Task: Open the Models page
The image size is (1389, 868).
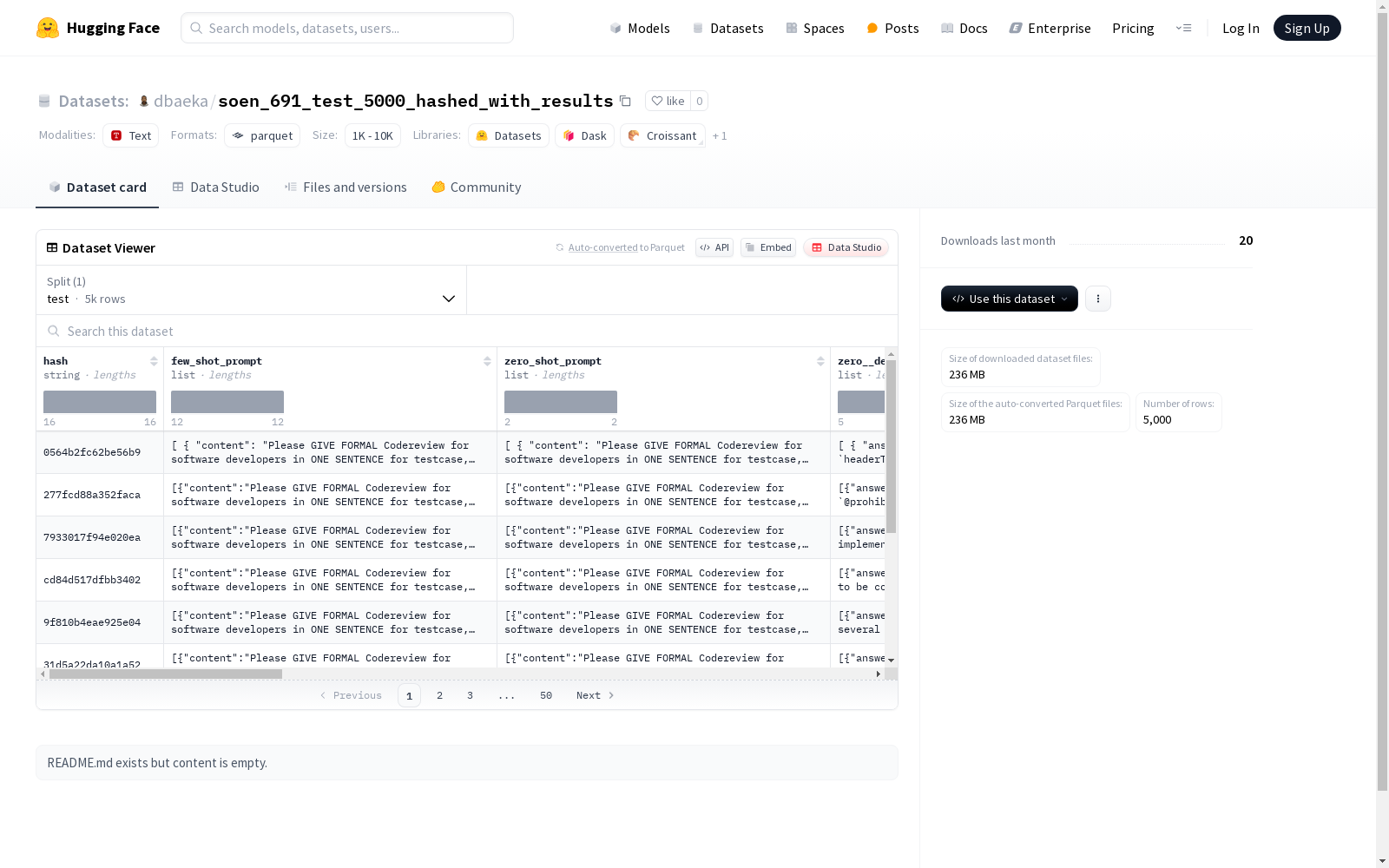Action: coord(640,28)
